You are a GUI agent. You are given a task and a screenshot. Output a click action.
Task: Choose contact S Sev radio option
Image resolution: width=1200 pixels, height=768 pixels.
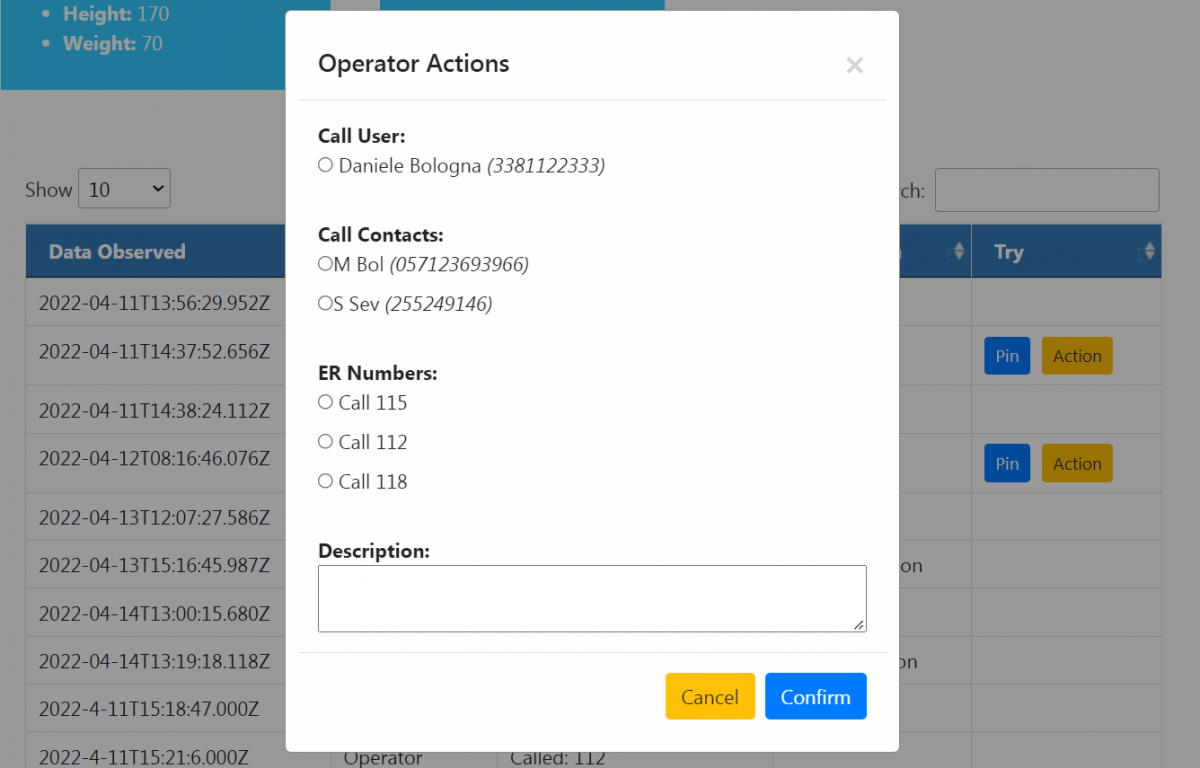(325, 303)
